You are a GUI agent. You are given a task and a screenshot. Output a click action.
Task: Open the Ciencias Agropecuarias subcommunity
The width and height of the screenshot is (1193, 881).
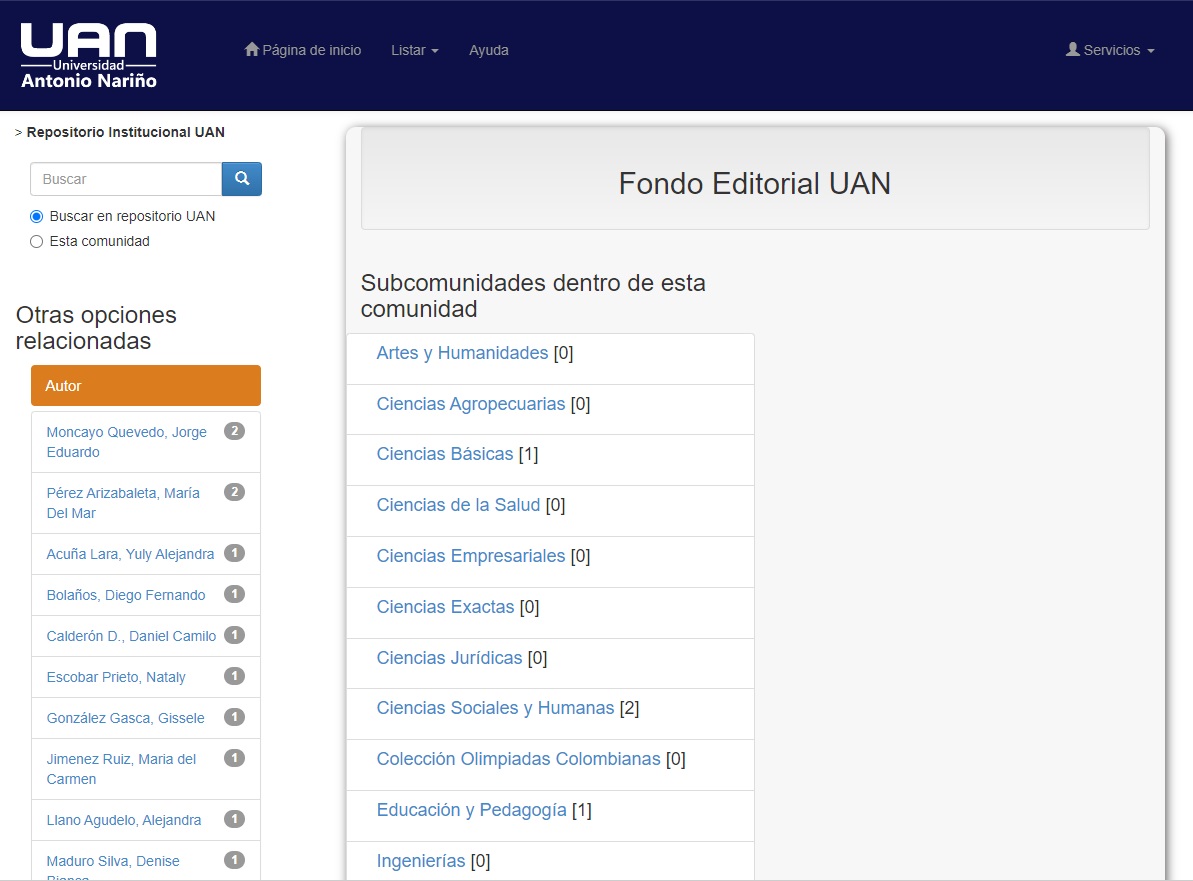471,404
